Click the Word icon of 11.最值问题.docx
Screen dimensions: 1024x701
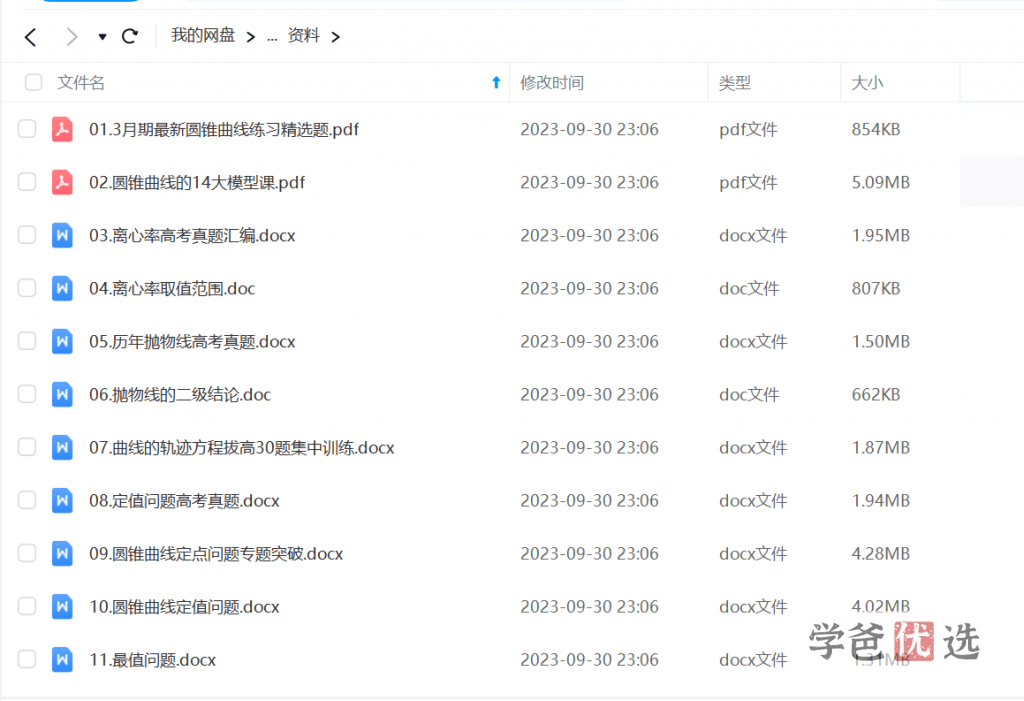[x=62, y=659]
